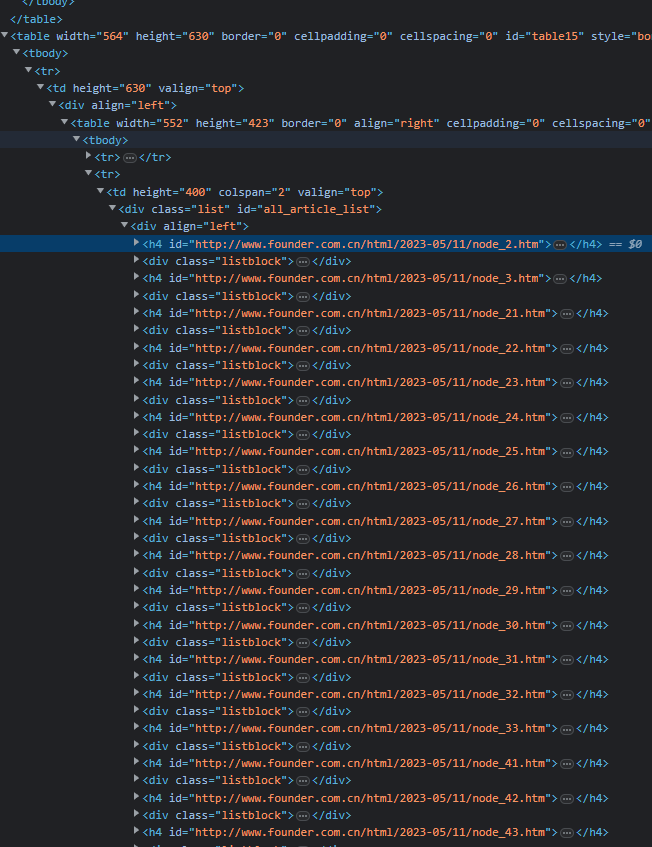Click ellipsis button in h4 node_21.htm row
The height and width of the screenshot is (847, 652).
567,314
